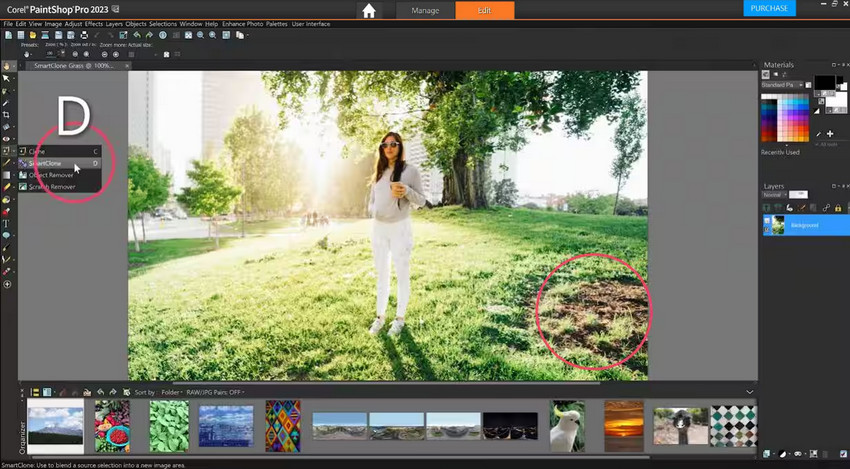Click the Zoom Out magnifier icon

(200, 35)
